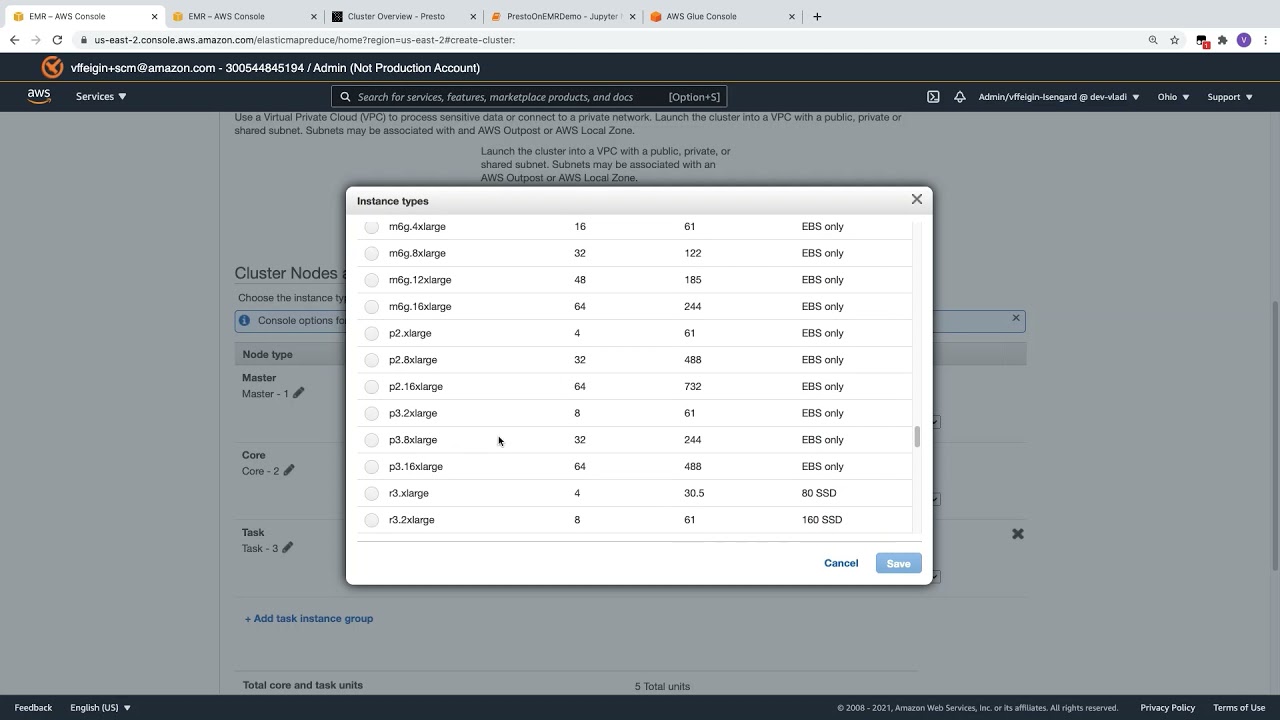Open the English (US) language menu
Screen dimensions: 1280x720
click(x=100, y=707)
